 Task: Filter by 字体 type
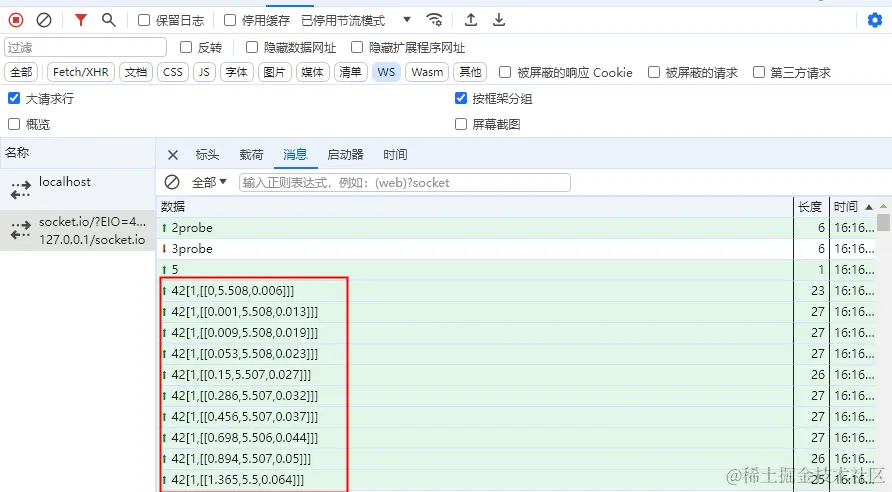coord(237,72)
